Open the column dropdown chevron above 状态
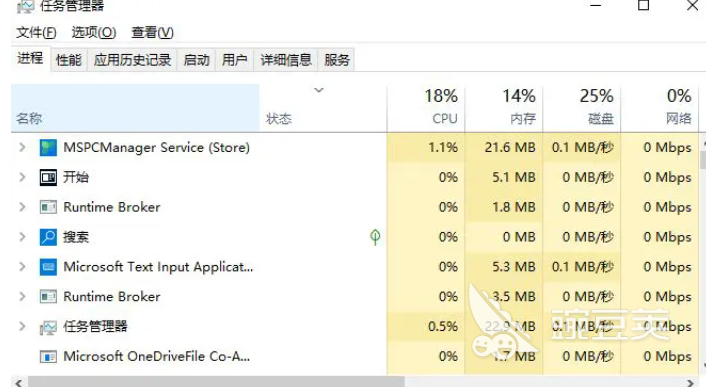Image resolution: width=706 pixels, height=387 pixels. (319, 90)
